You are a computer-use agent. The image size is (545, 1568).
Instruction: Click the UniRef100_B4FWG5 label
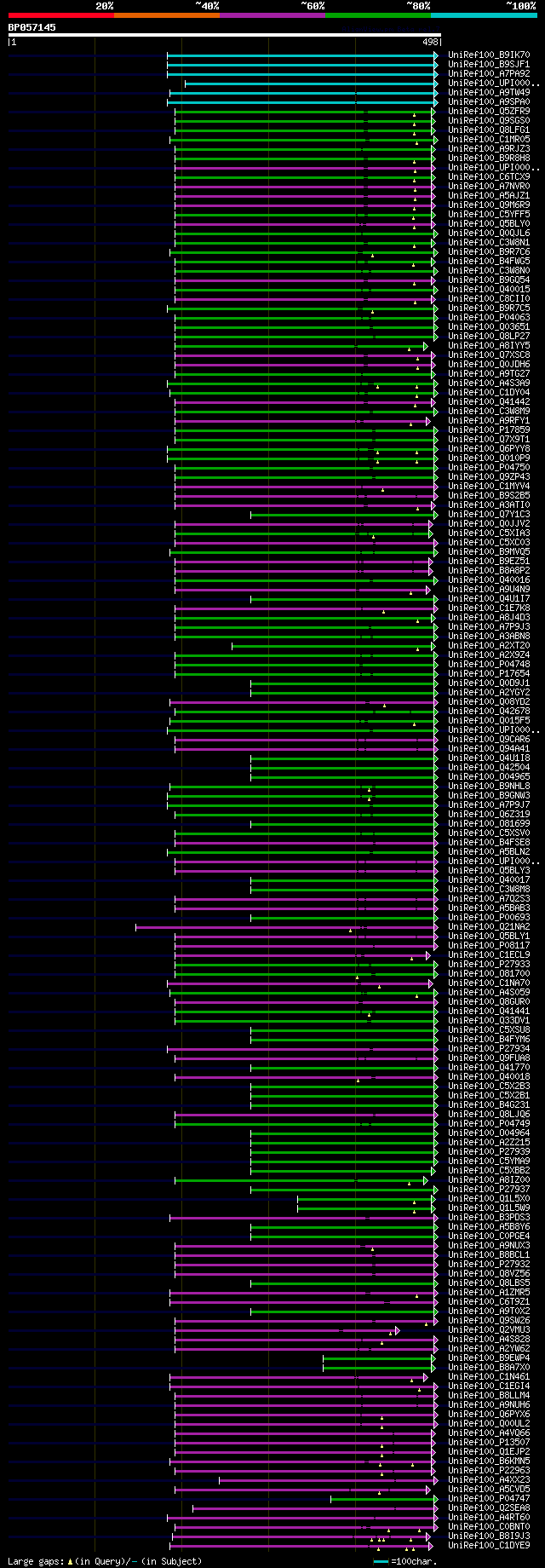489,262
